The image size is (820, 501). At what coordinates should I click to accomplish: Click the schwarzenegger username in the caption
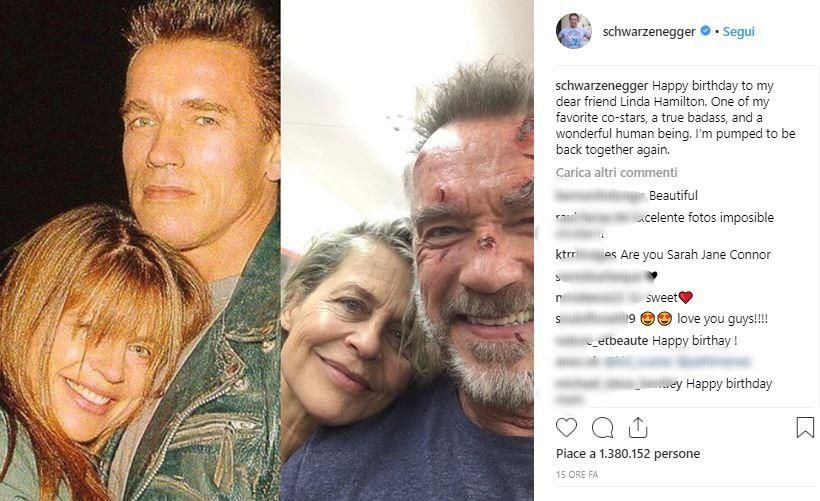[602, 86]
